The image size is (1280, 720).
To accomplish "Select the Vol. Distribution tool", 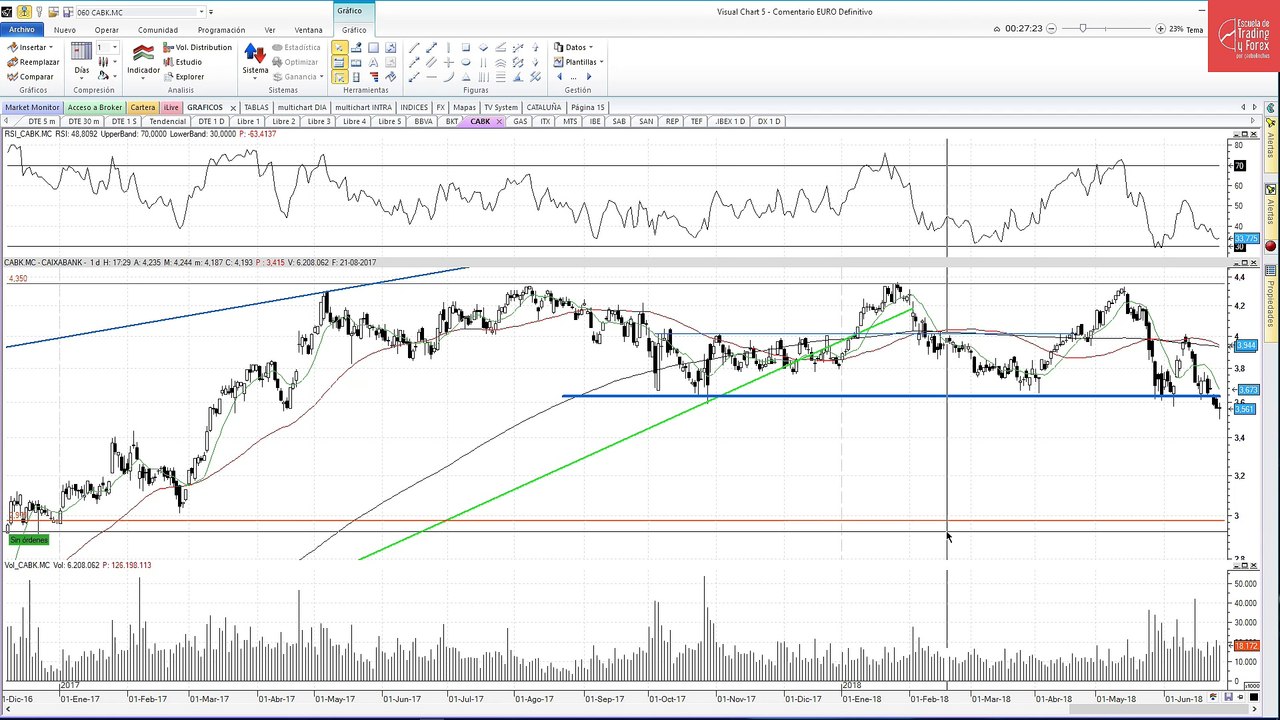I will tap(197, 47).
